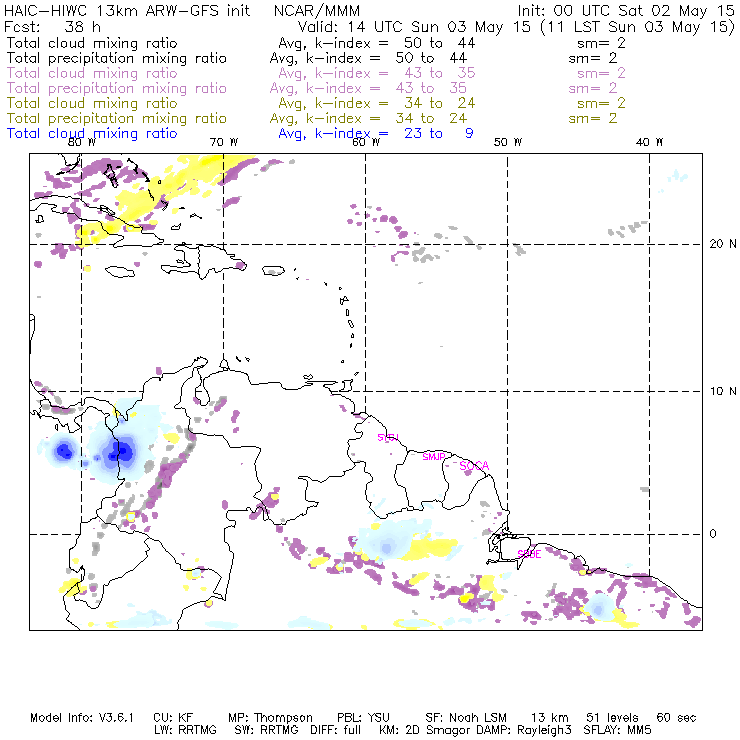Click the '51 levels' footer text
This screenshot has width=740, height=740.
[612, 718]
